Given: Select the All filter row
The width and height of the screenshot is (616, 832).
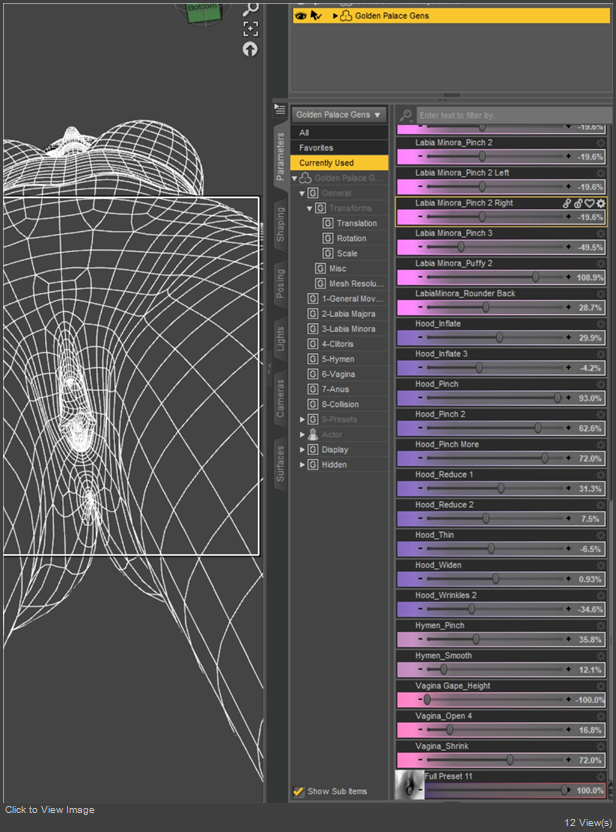Looking at the screenshot, I should click(x=339, y=133).
